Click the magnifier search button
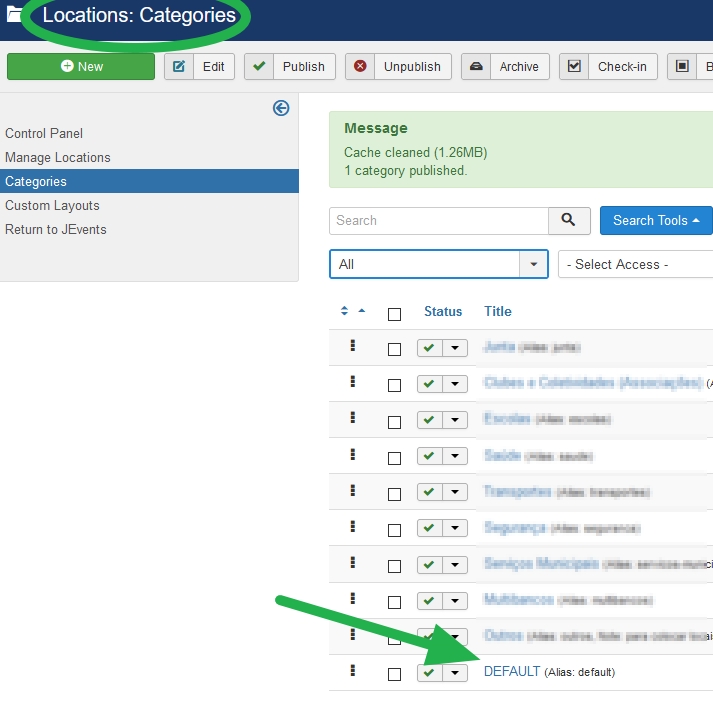The height and width of the screenshot is (715, 713). (569, 221)
